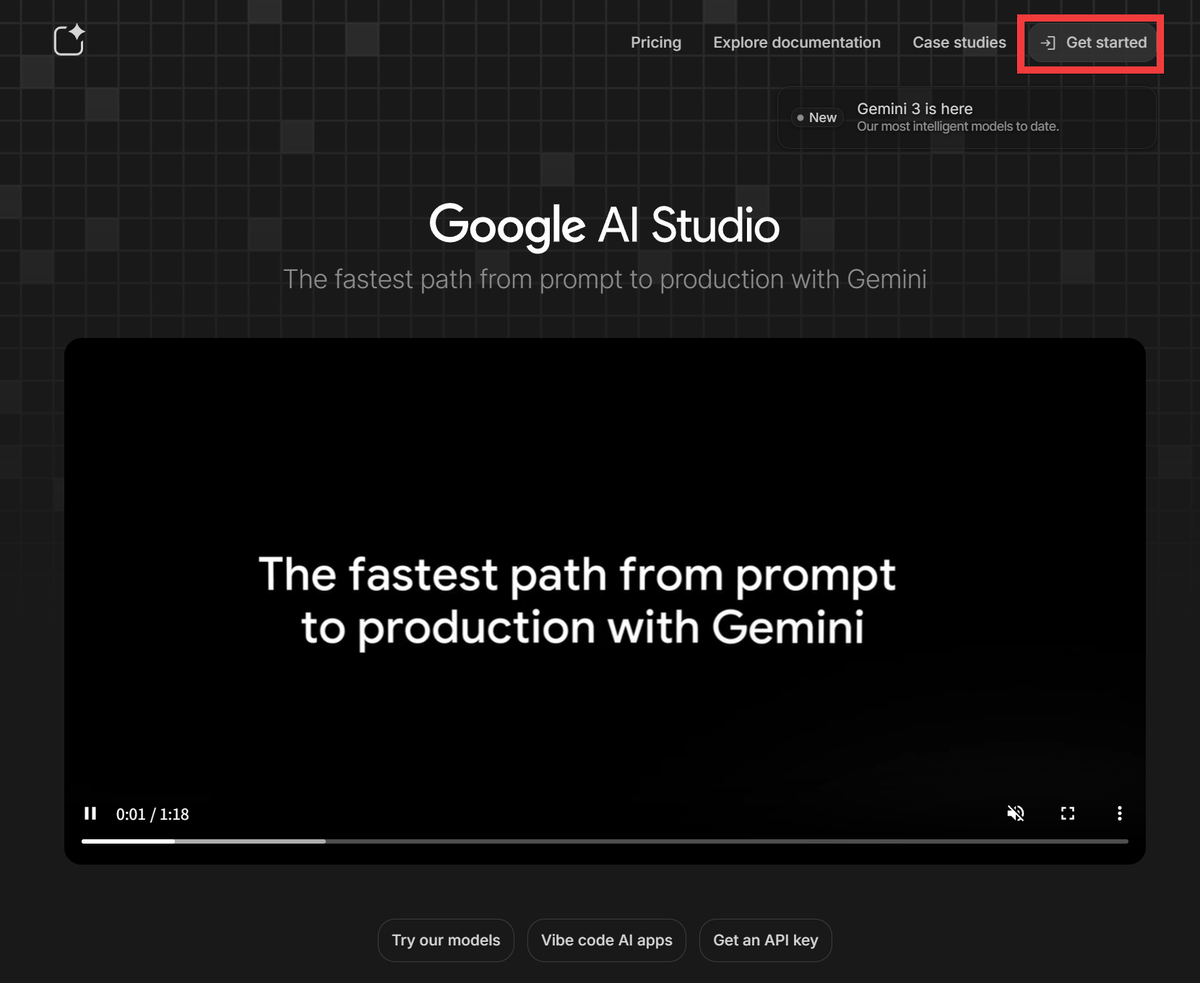Image resolution: width=1200 pixels, height=983 pixels.
Task: Enter fullscreen mode for the video
Action: click(1067, 813)
